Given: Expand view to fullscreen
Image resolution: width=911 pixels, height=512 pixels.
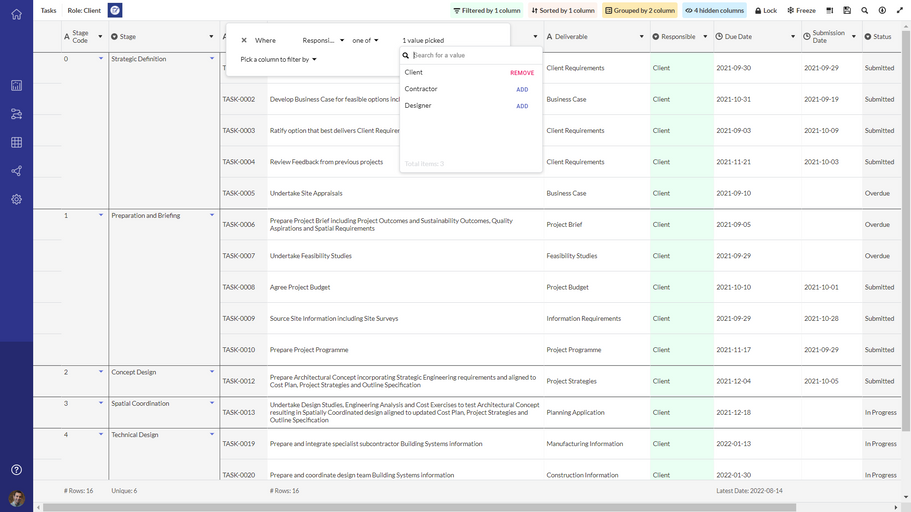Looking at the screenshot, I should pyautogui.click(x=899, y=10).
